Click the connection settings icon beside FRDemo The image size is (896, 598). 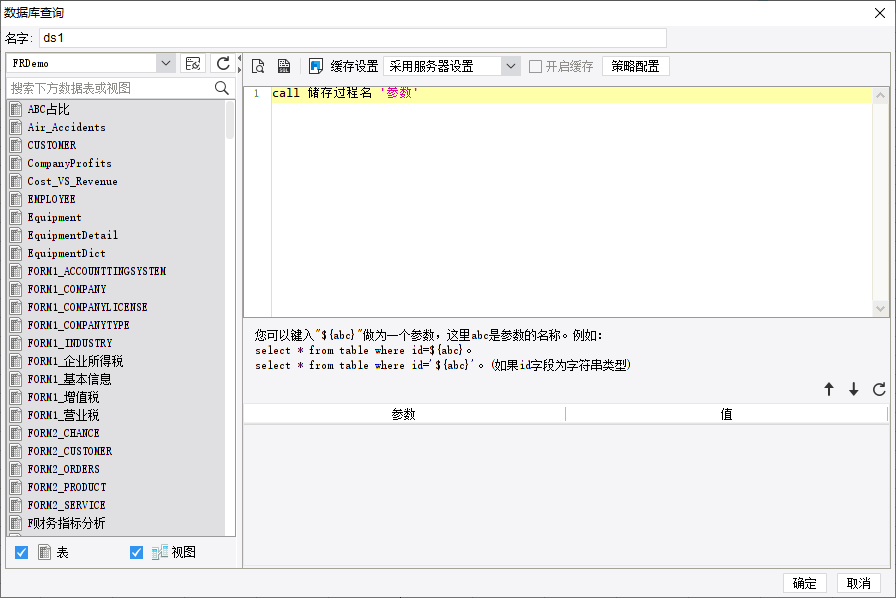[x=193, y=63]
